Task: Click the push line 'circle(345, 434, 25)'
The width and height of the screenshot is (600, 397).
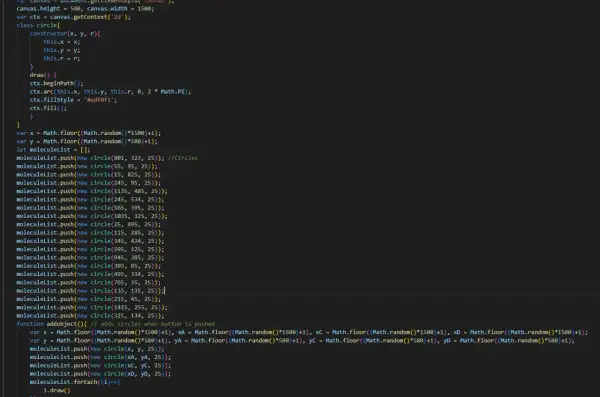Action: (x=90, y=241)
